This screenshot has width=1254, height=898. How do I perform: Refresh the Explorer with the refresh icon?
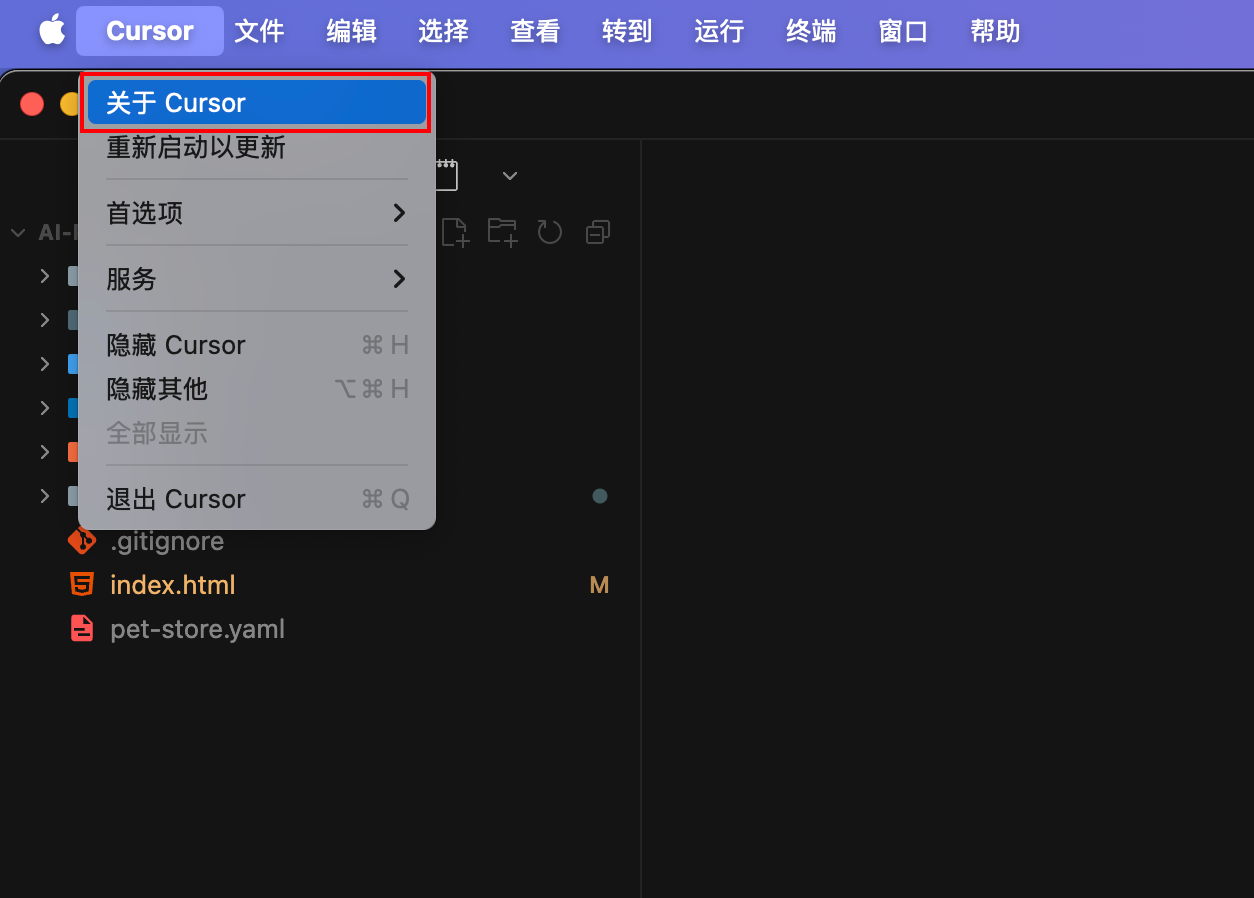[x=549, y=231]
